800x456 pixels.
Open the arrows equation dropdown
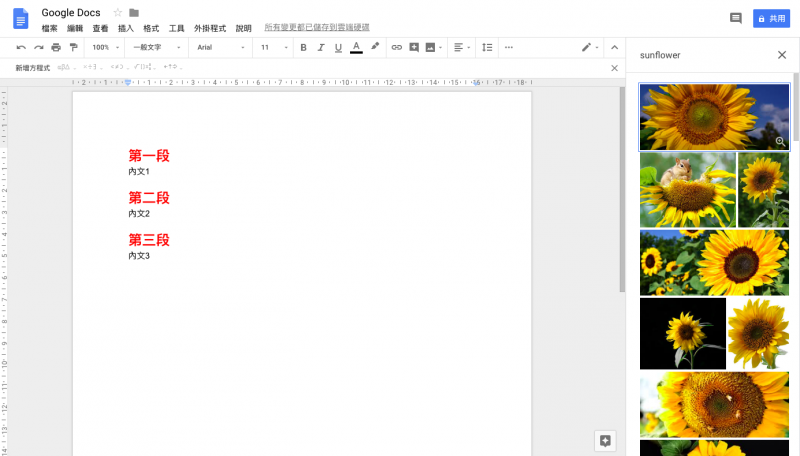click(172, 67)
